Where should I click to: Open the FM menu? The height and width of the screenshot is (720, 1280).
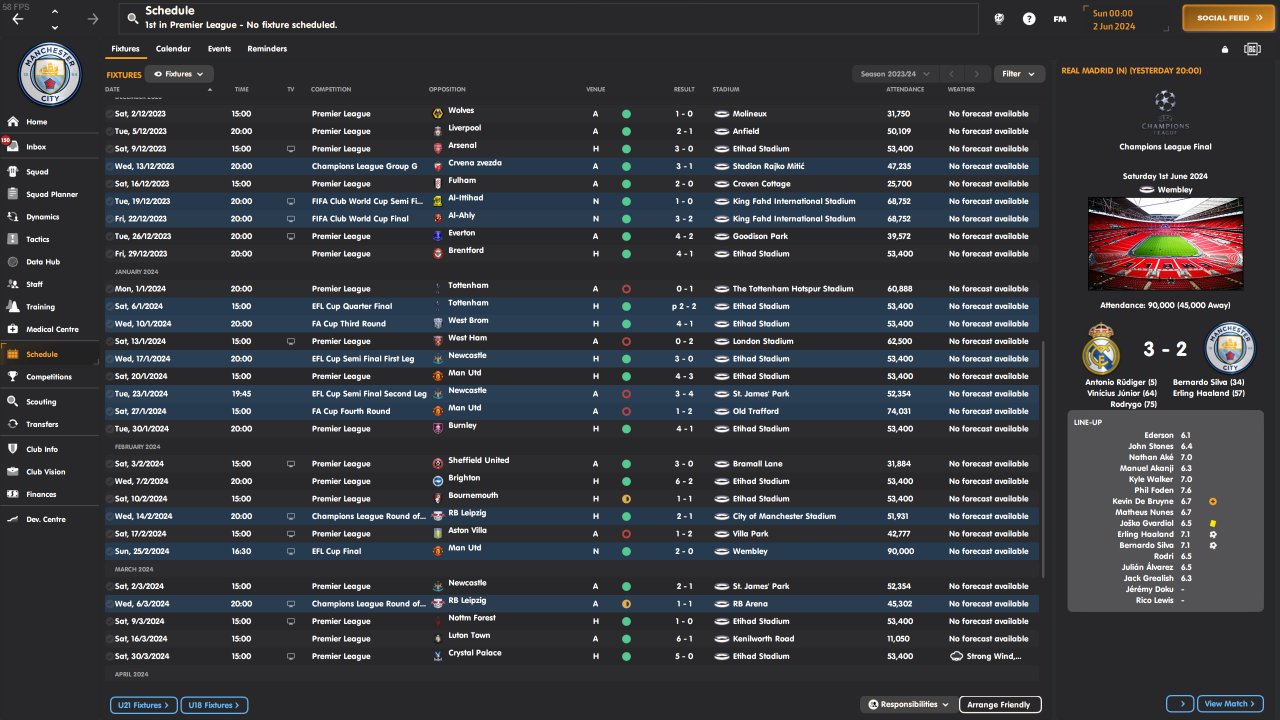coord(1060,18)
